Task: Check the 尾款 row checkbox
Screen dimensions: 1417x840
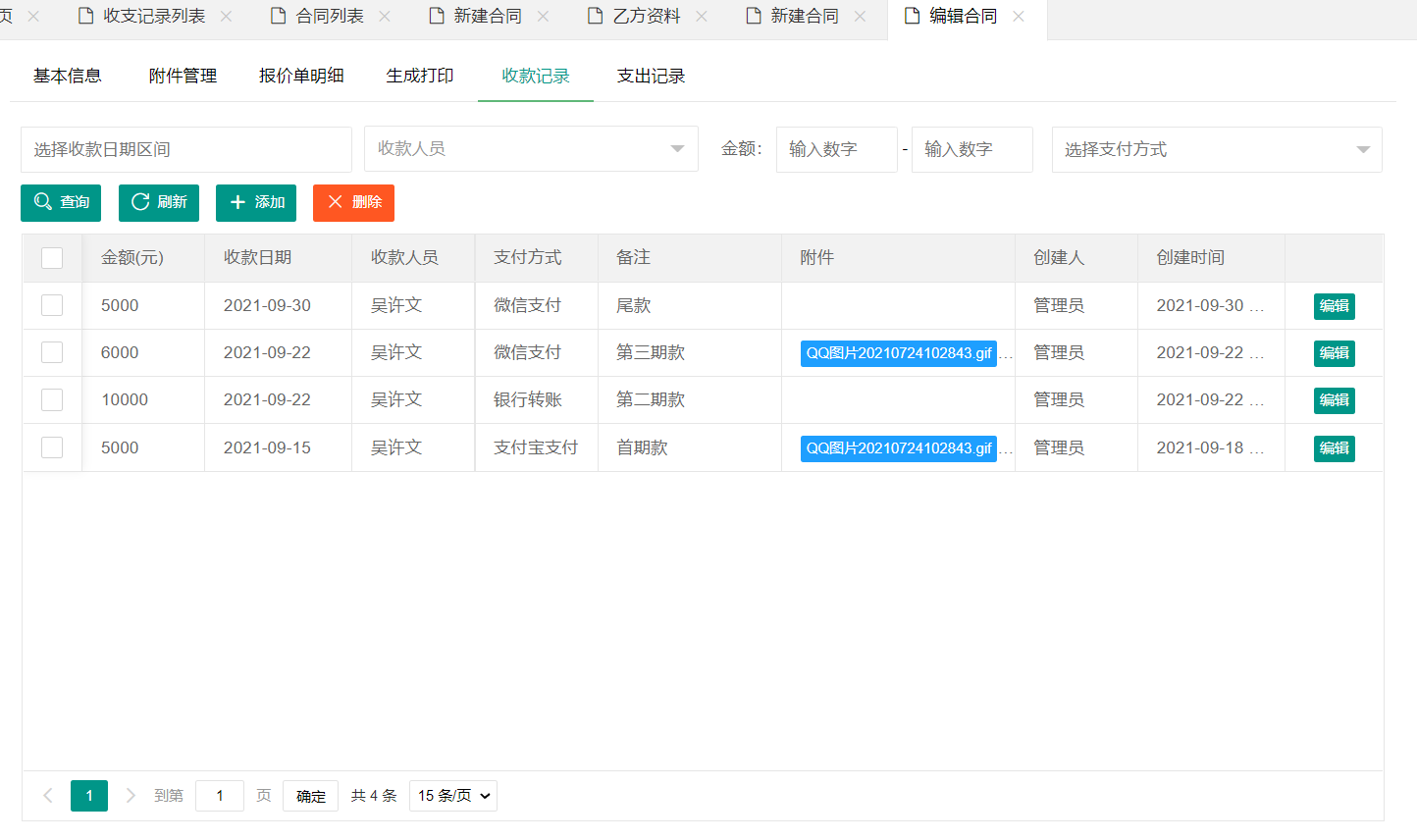Action: (52, 305)
